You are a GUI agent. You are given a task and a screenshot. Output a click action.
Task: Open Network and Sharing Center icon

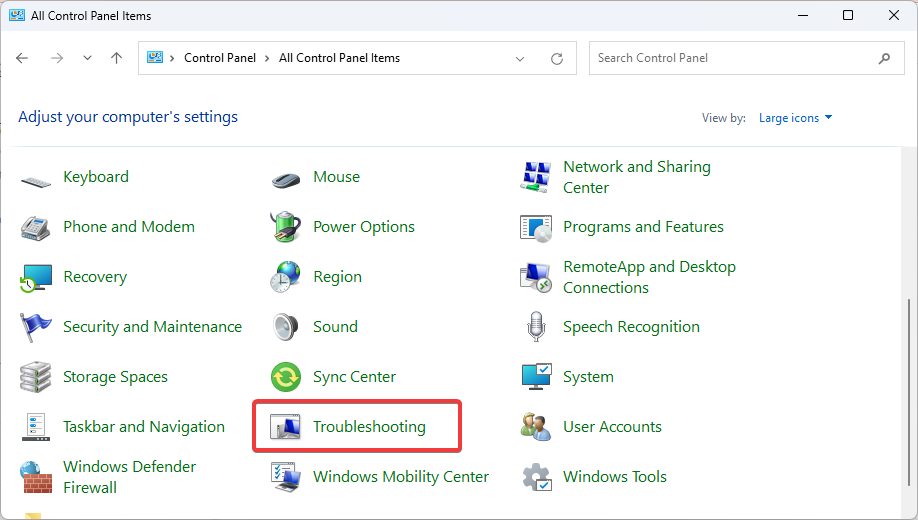click(536, 177)
